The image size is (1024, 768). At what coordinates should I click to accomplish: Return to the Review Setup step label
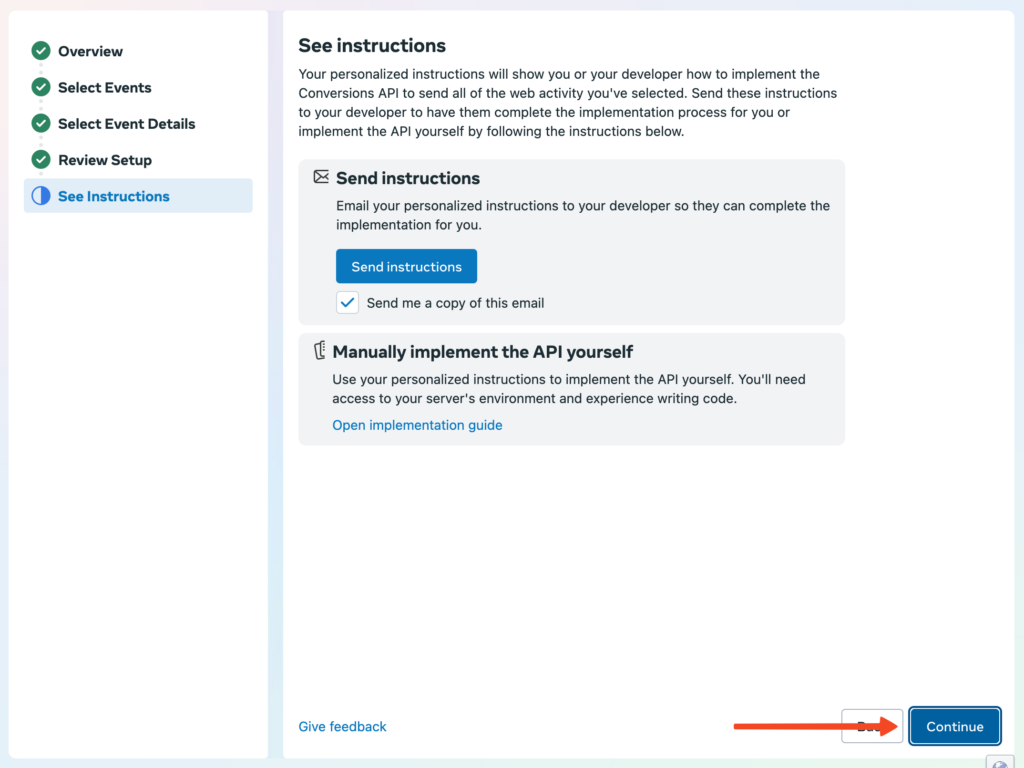point(104,160)
